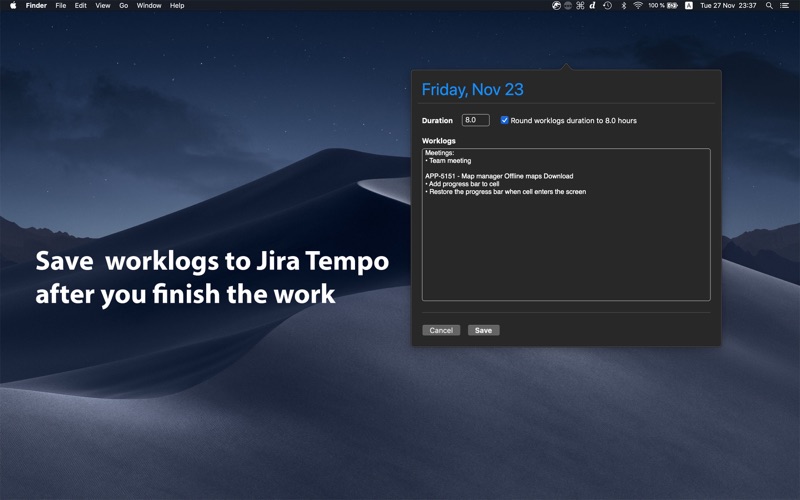Click the APP-5151 Map manager line
The height and width of the screenshot is (500, 800).
coord(499,176)
